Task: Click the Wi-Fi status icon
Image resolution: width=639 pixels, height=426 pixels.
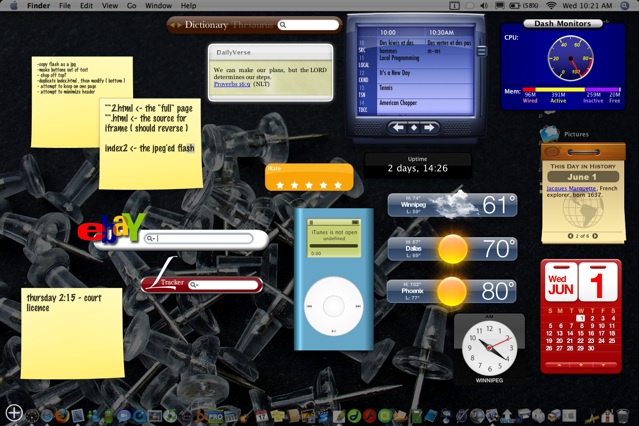Action: point(551,6)
